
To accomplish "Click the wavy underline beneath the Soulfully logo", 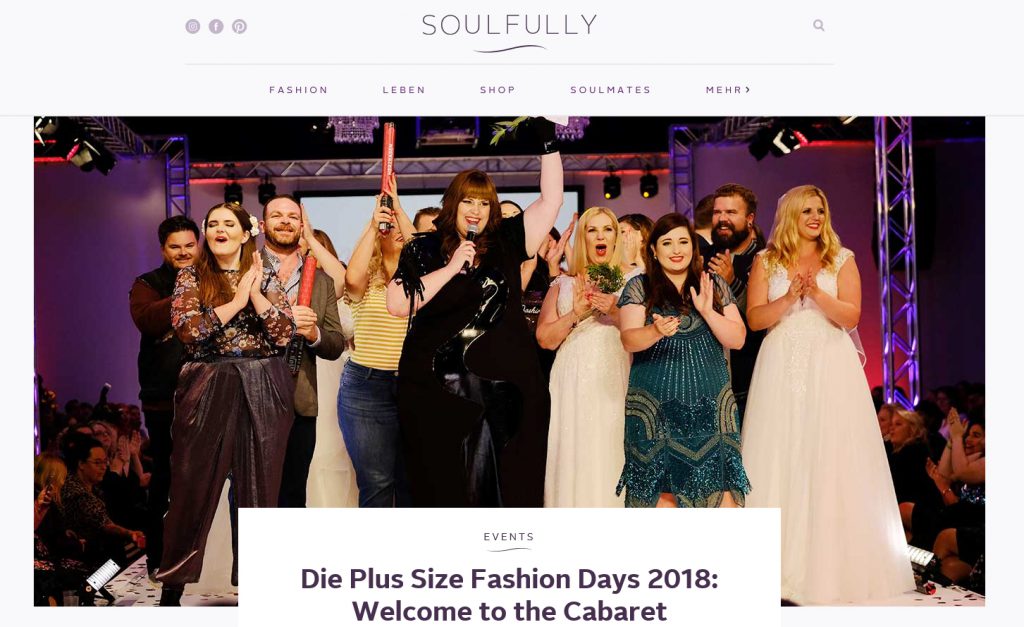I will point(509,49).
